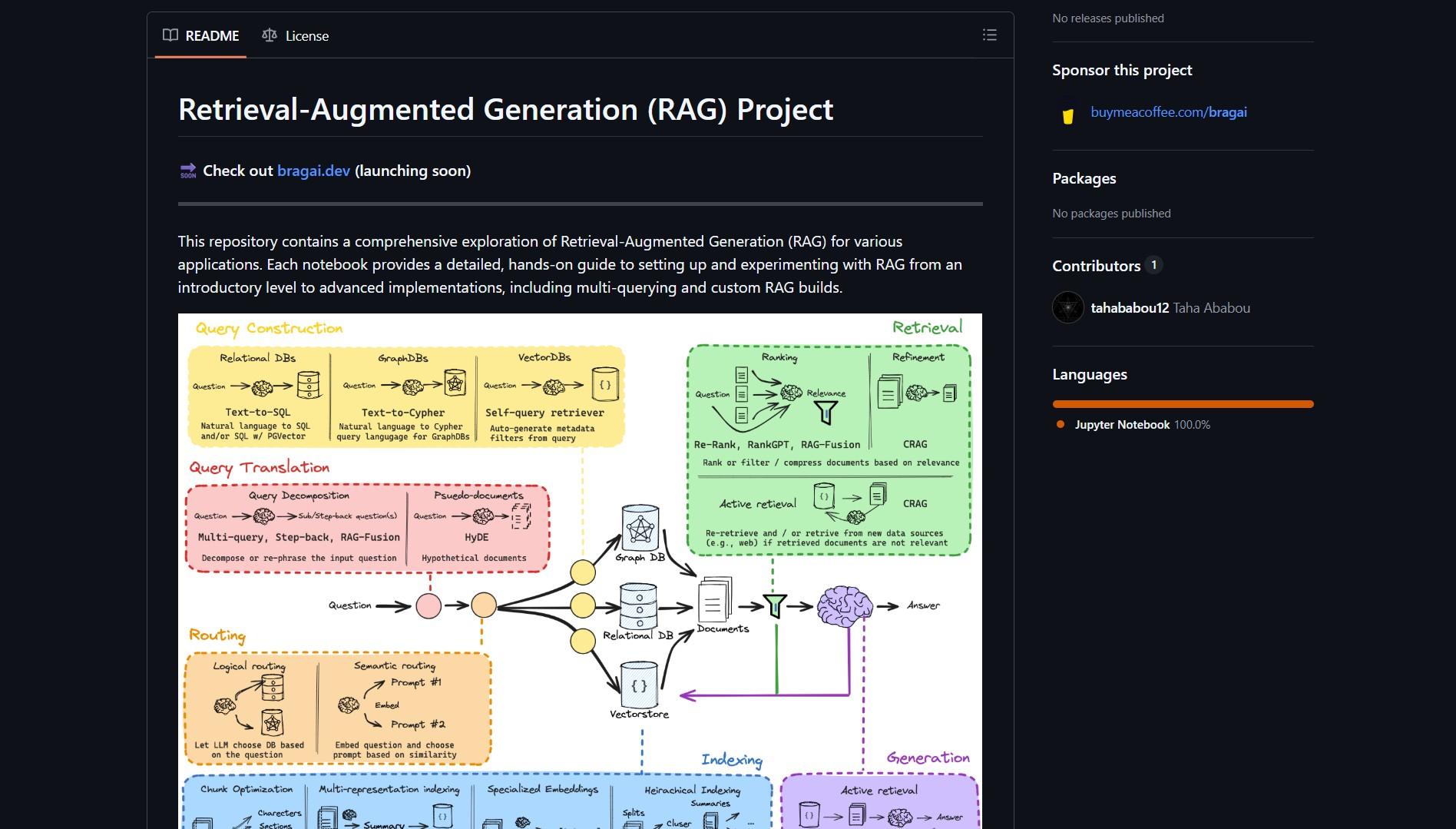The image size is (1456, 829).
Task: Click the balance scale icon beside License
Action: [x=270, y=35]
